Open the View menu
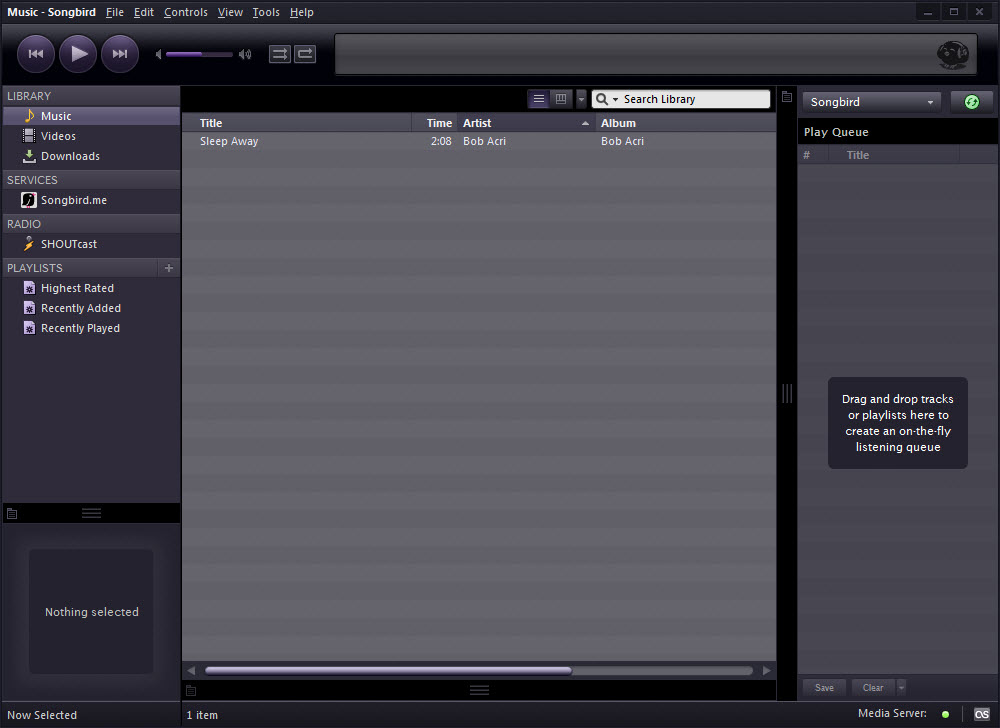This screenshot has width=1000, height=728. (230, 12)
